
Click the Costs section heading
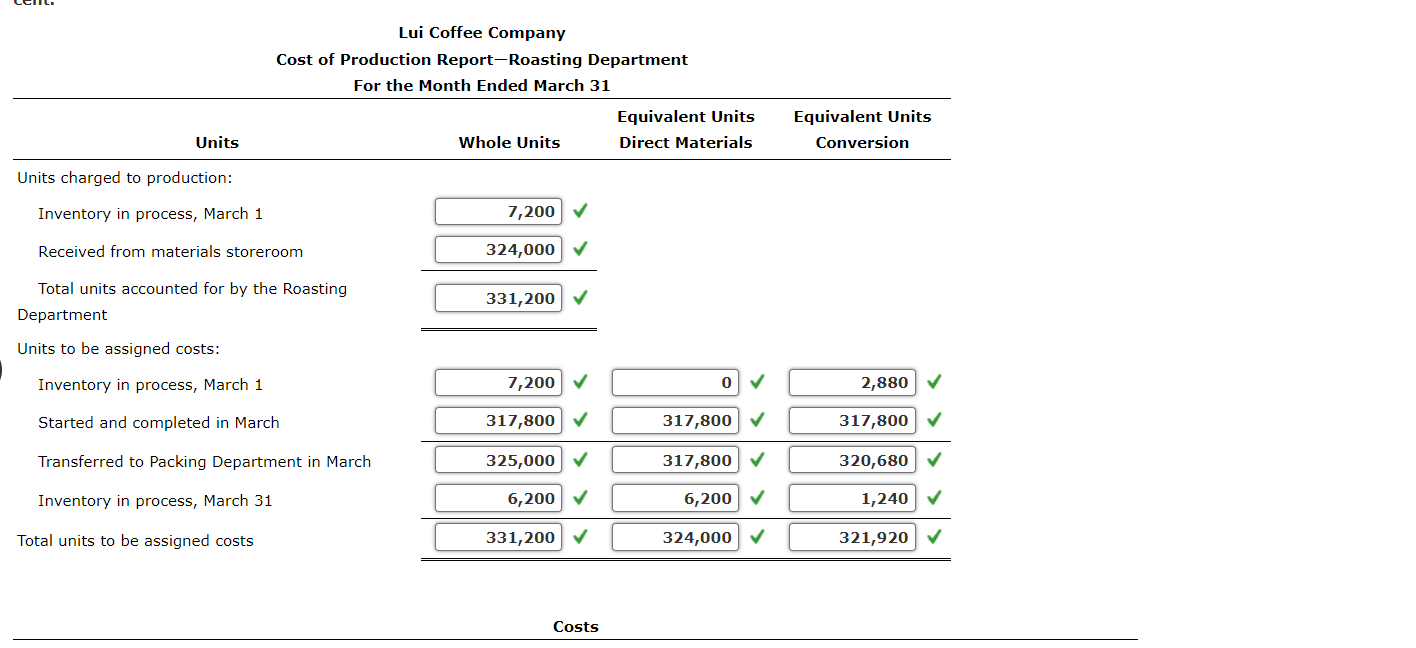coord(576,626)
